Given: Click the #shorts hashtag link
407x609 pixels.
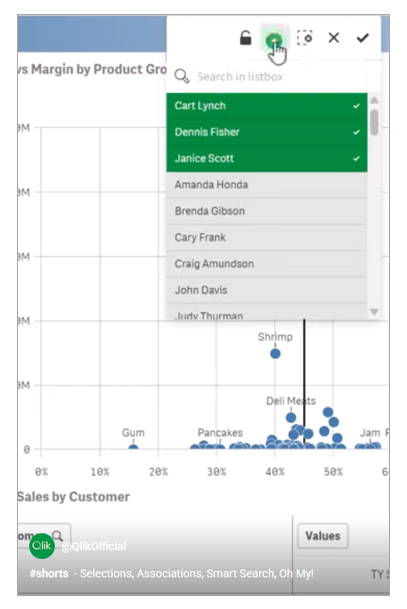Looking at the screenshot, I should click(49, 573).
